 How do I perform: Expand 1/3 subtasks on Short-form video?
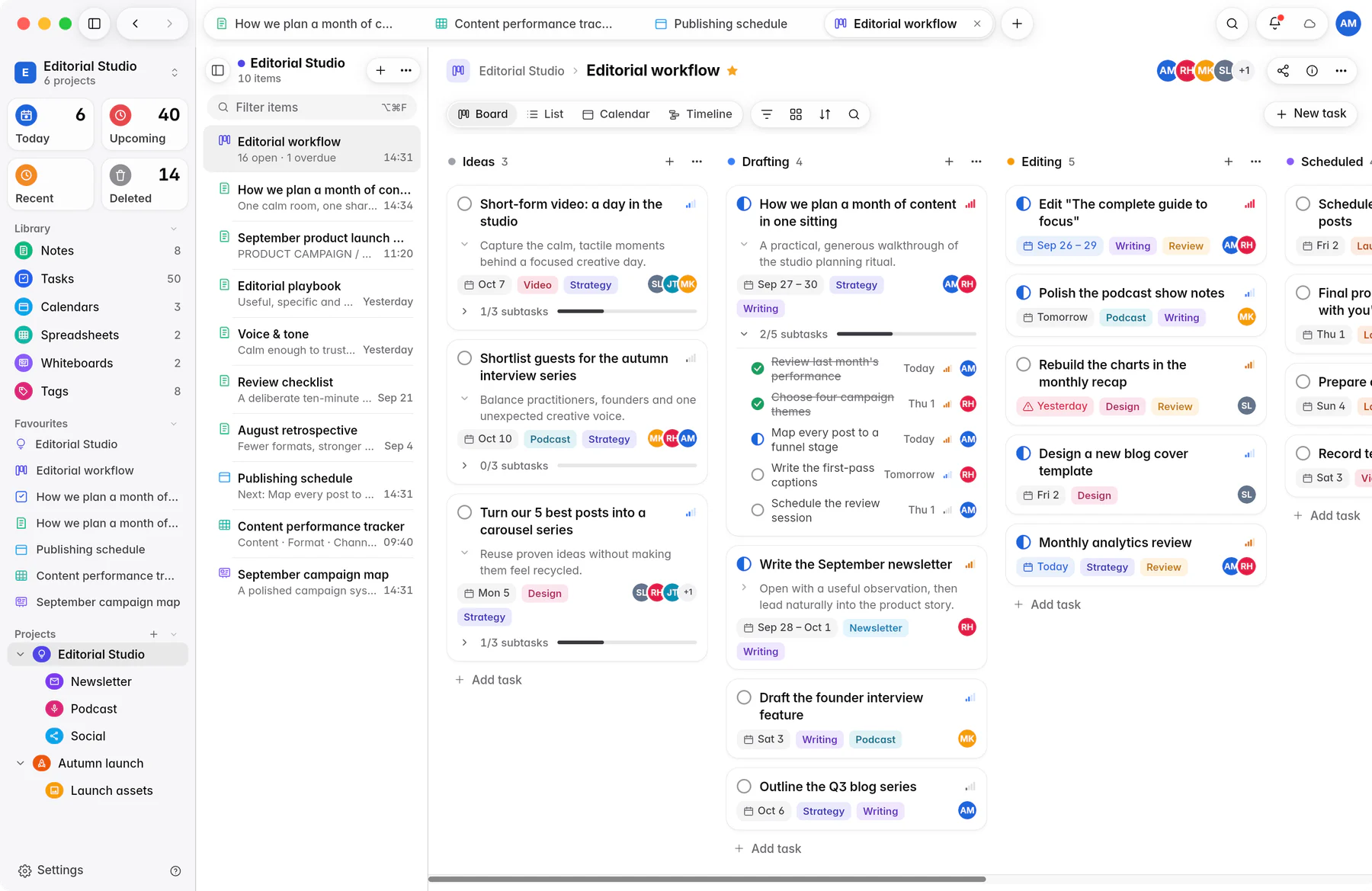tap(464, 312)
